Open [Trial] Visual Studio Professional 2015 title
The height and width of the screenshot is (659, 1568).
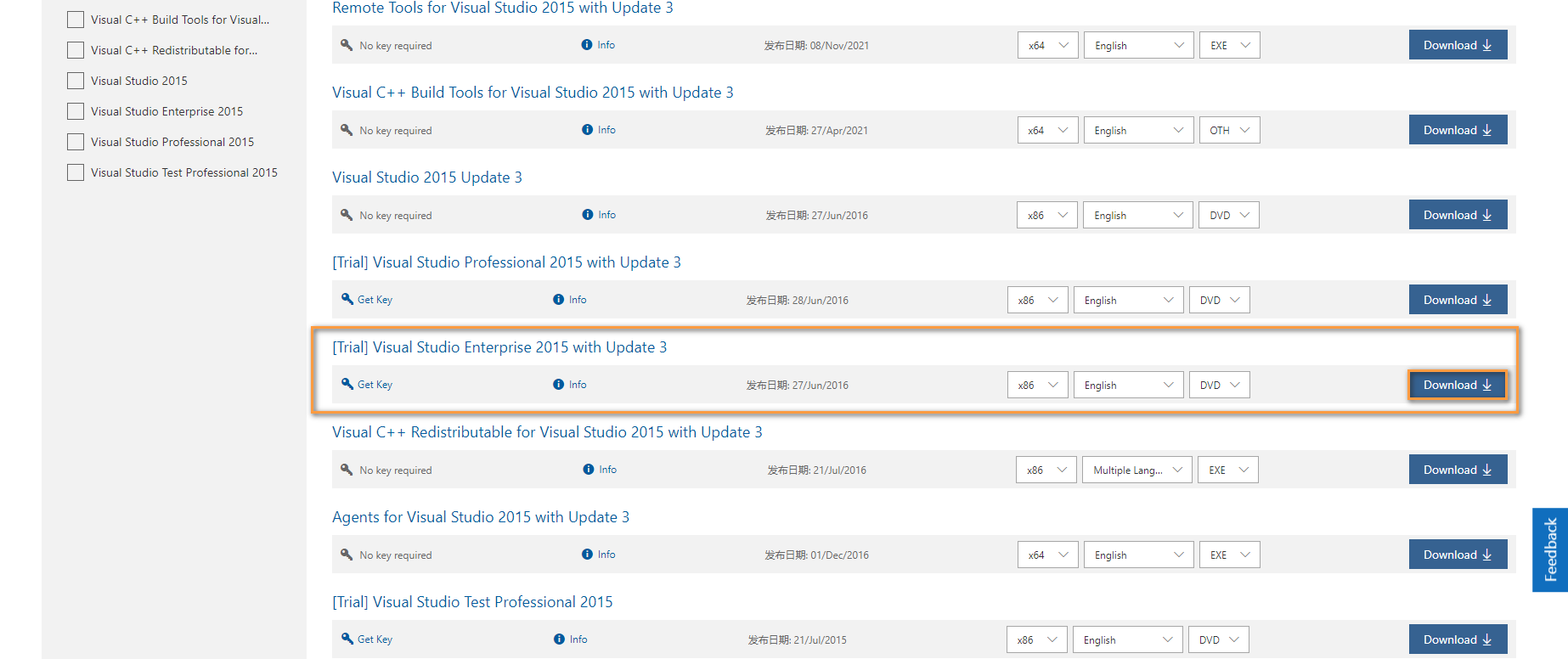coord(506,262)
